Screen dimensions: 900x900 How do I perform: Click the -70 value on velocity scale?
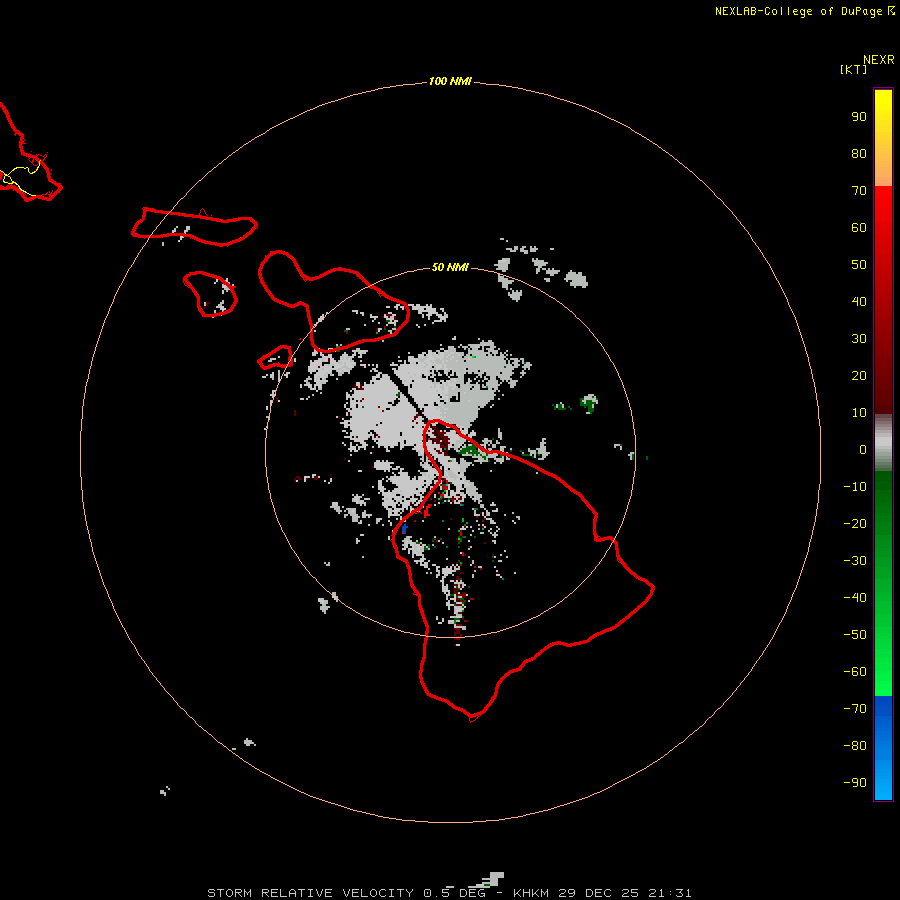pos(855,709)
